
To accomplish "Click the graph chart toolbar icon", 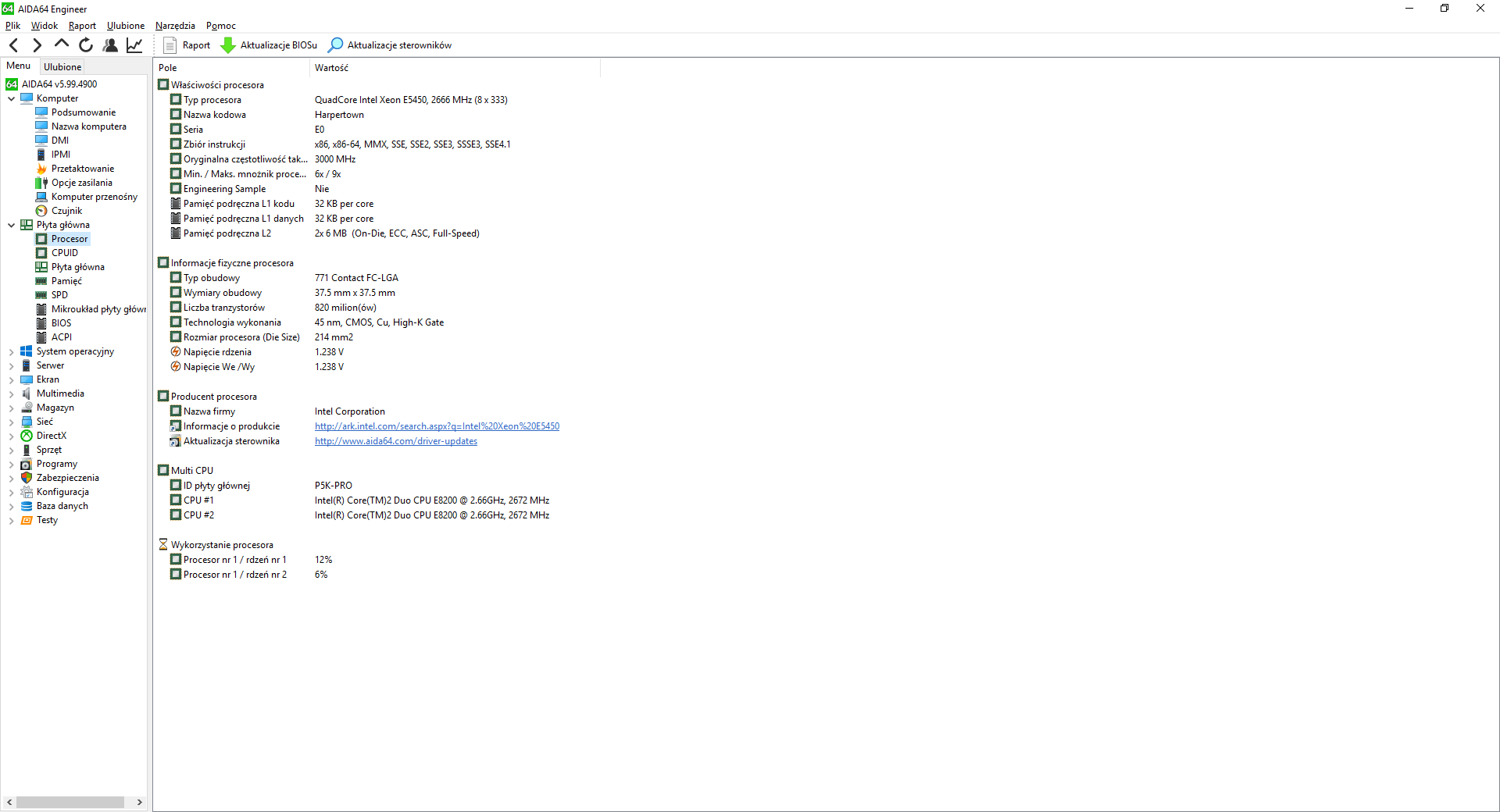I will [134, 45].
